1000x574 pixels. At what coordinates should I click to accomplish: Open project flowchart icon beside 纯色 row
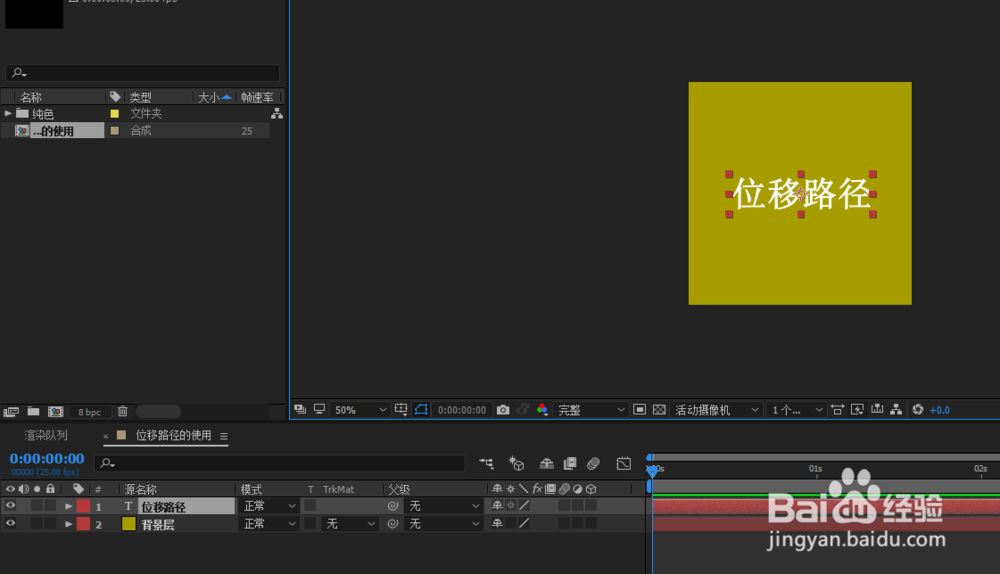tap(277, 114)
